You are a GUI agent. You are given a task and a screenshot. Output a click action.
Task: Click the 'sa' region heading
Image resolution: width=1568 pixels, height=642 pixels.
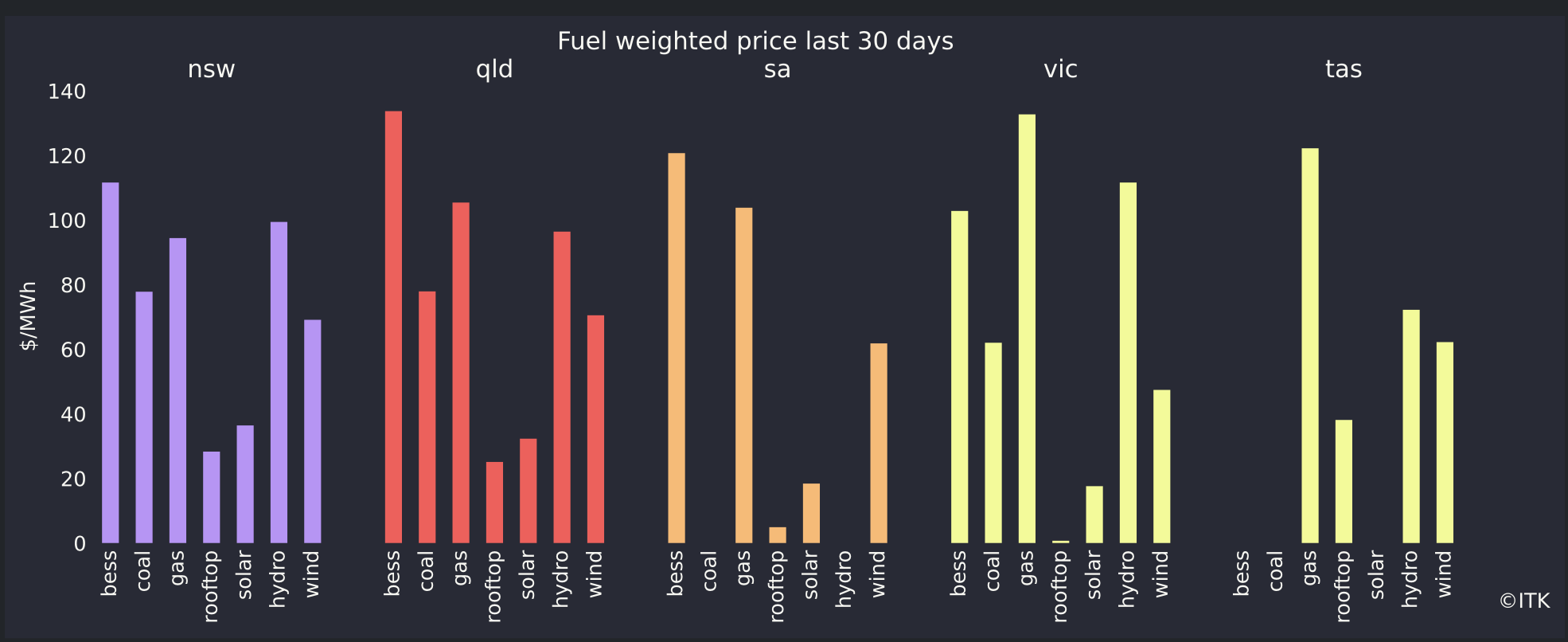click(x=777, y=70)
